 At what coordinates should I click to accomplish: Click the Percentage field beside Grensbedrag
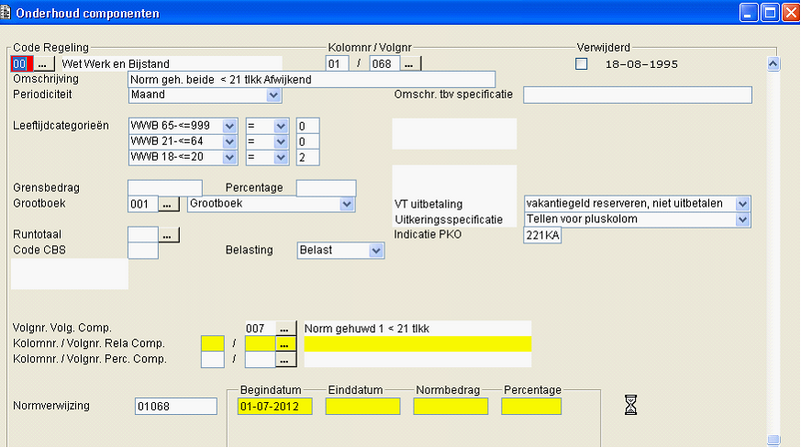(x=326, y=188)
